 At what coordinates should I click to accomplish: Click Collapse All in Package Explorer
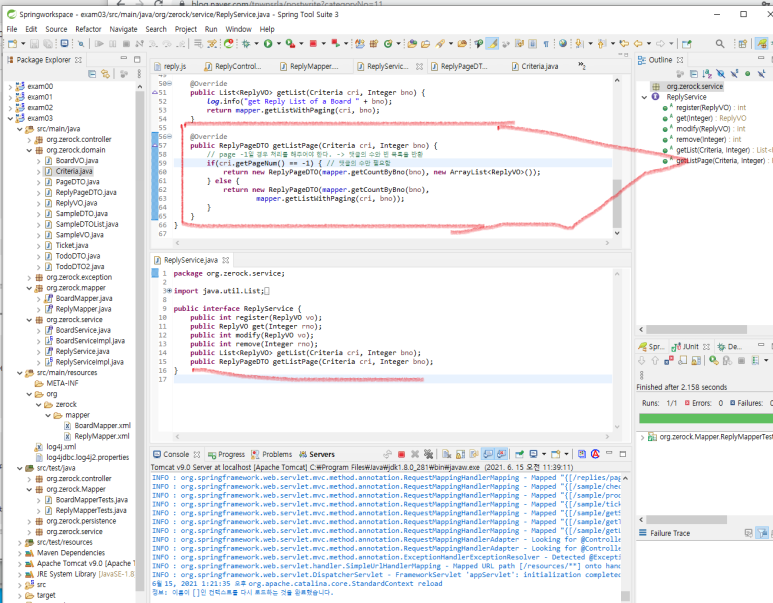tap(92, 74)
